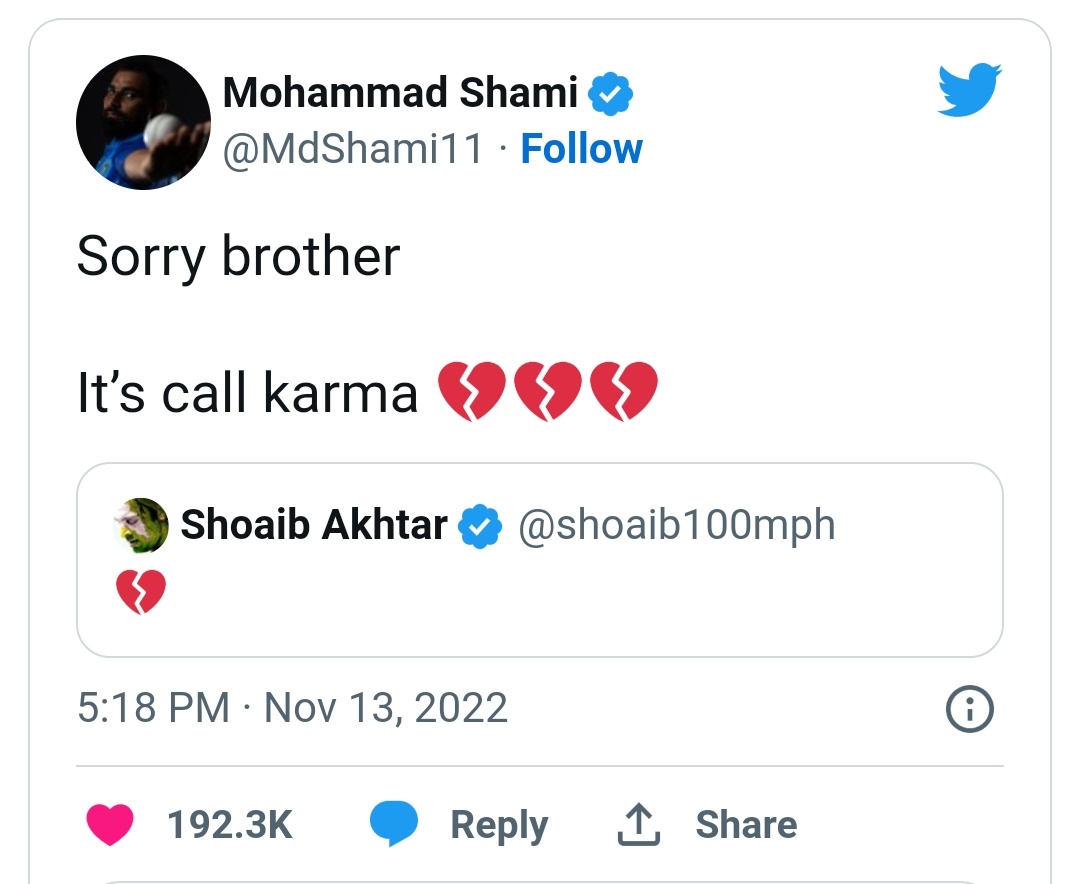Click the @shoaib100mph handle
The width and height of the screenshot is (1080, 884).
click(x=676, y=526)
